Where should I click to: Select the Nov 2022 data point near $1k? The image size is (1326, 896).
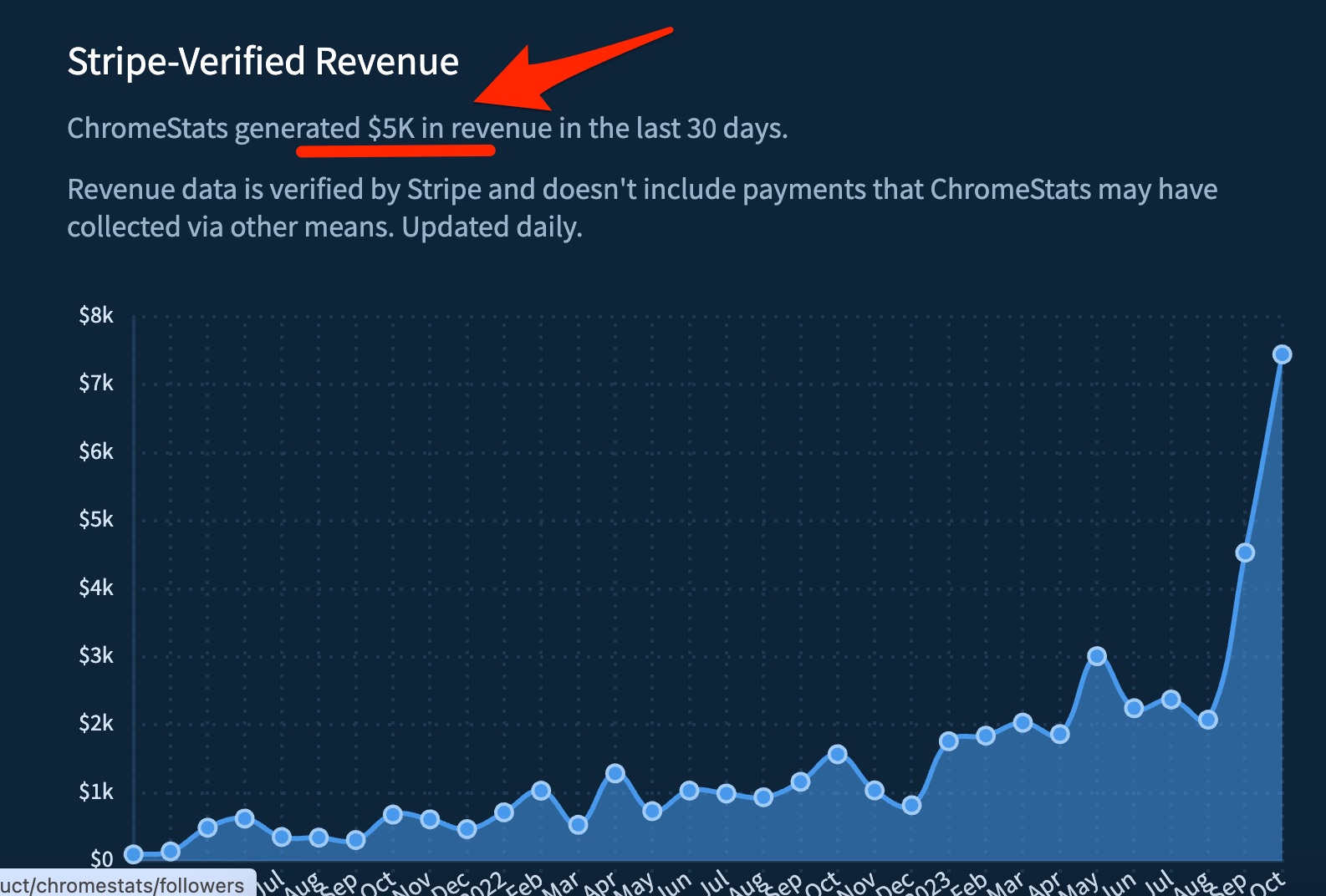[875, 790]
